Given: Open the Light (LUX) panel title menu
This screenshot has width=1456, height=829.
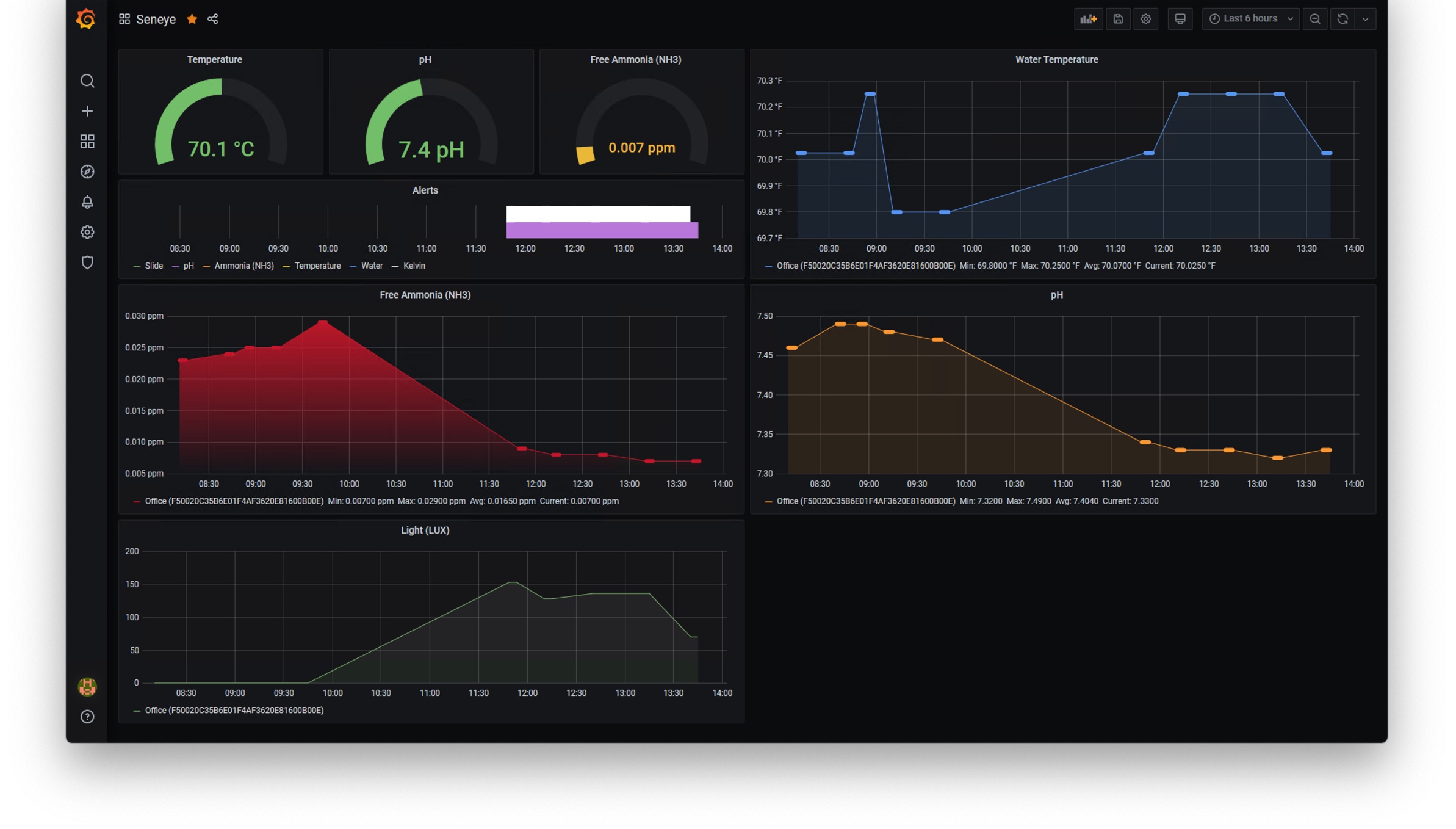Looking at the screenshot, I should tap(425, 530).
